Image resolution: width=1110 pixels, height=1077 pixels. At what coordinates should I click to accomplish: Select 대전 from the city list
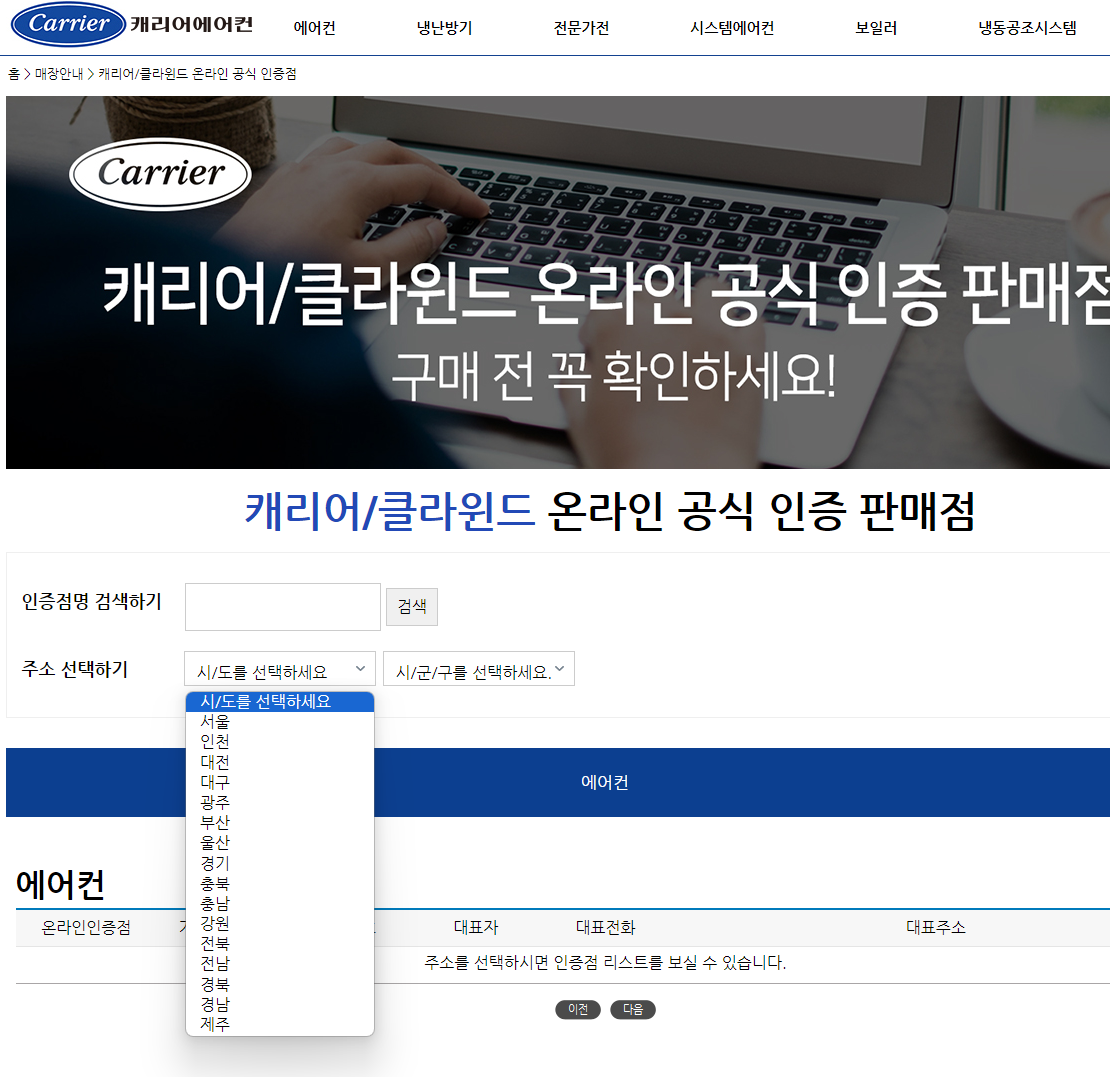[x=280, y=762]
